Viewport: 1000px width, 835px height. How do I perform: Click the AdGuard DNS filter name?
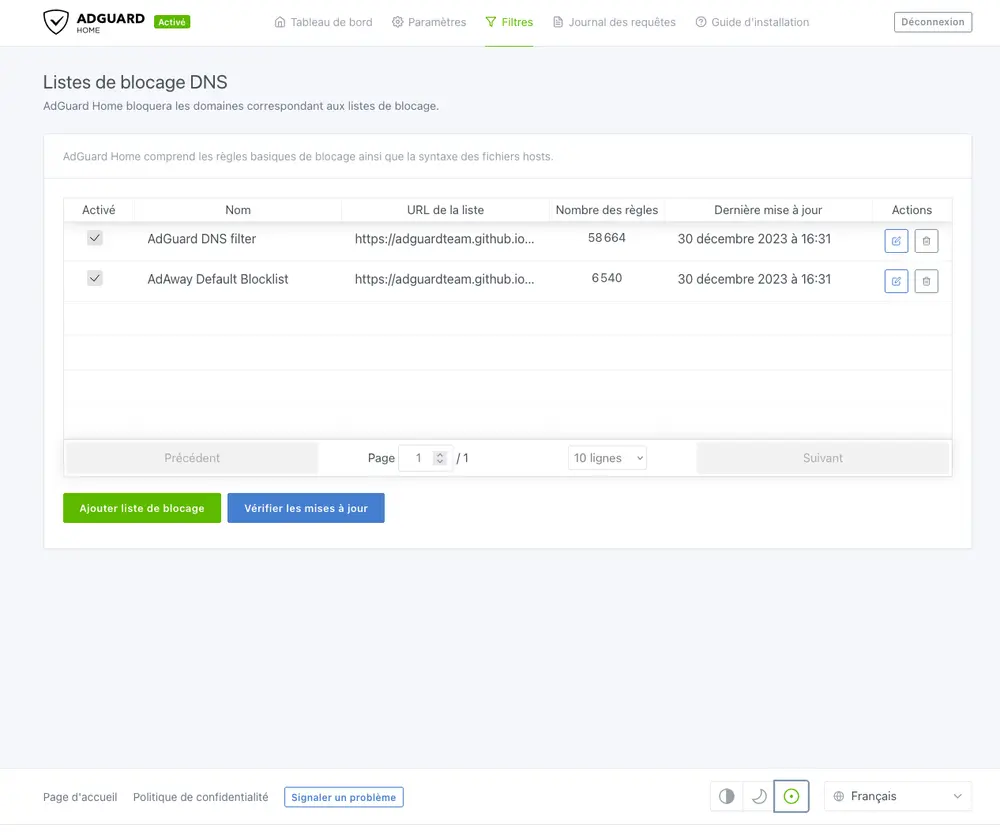tap(202, 239)
